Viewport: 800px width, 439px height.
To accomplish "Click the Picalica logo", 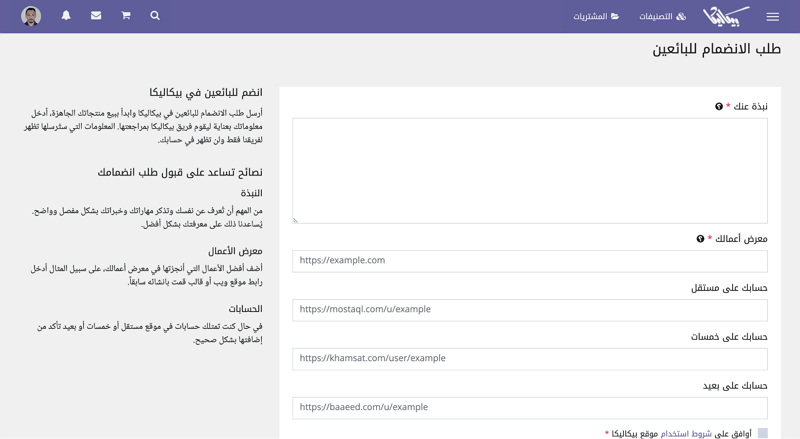I will 726,16.
